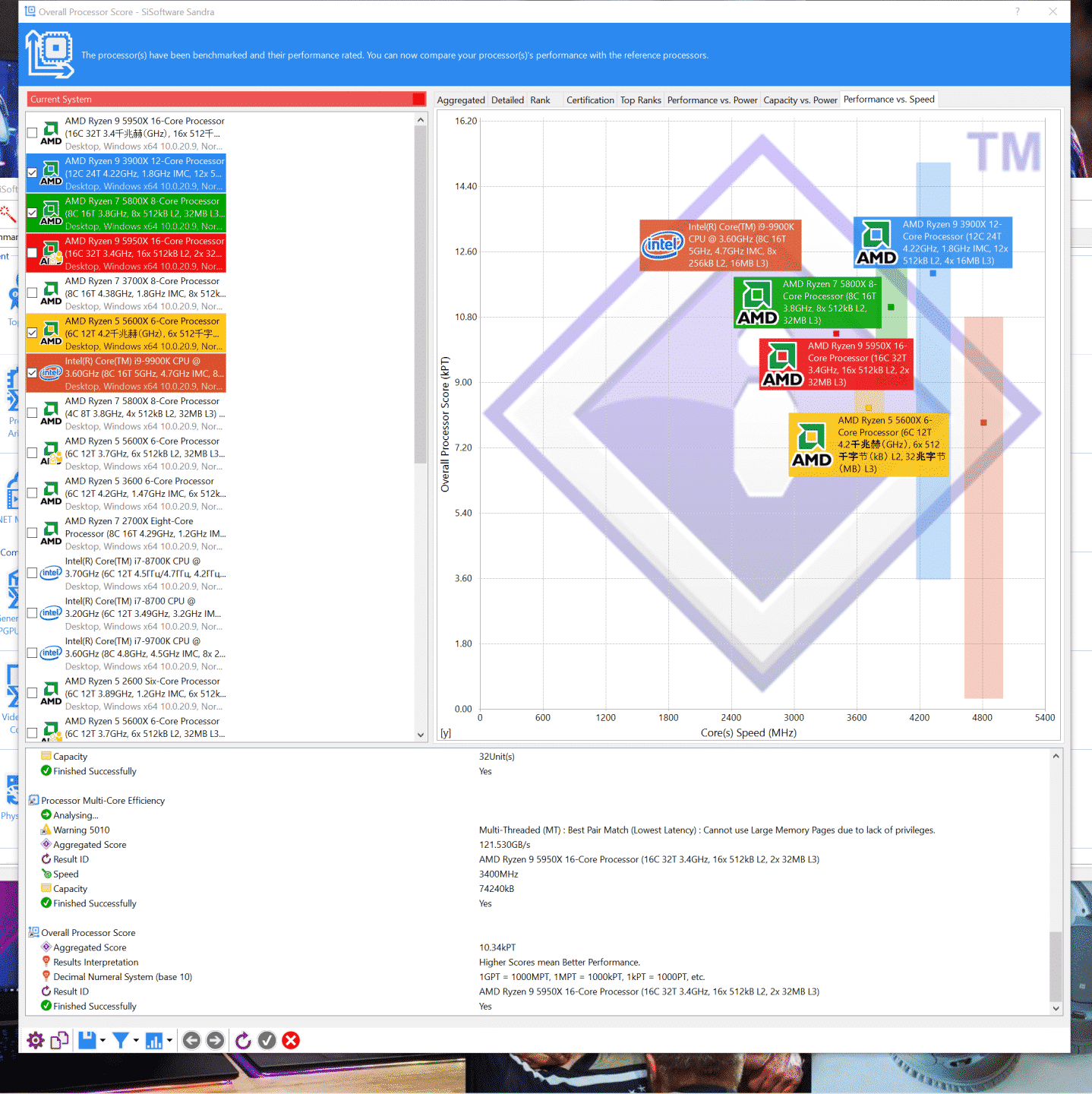Click the processor benchmark icon in blue header
Screen dimensions: 1092x1094
[x=50, y=54]
